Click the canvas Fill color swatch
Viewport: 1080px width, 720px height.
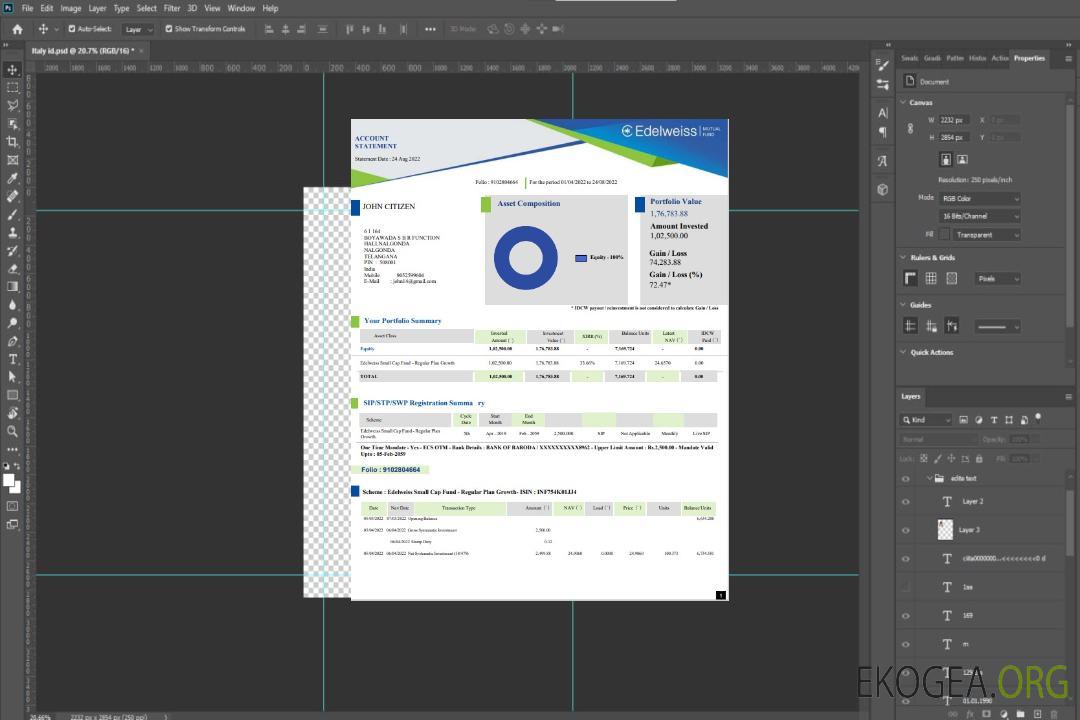[943, 234]
